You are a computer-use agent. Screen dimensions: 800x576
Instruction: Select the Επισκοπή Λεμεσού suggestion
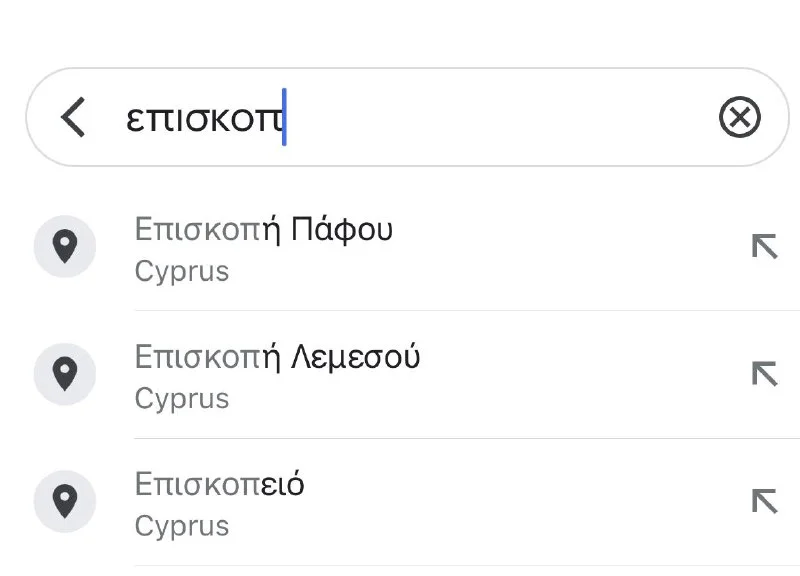pyautogui.click(x=276, y=357)
